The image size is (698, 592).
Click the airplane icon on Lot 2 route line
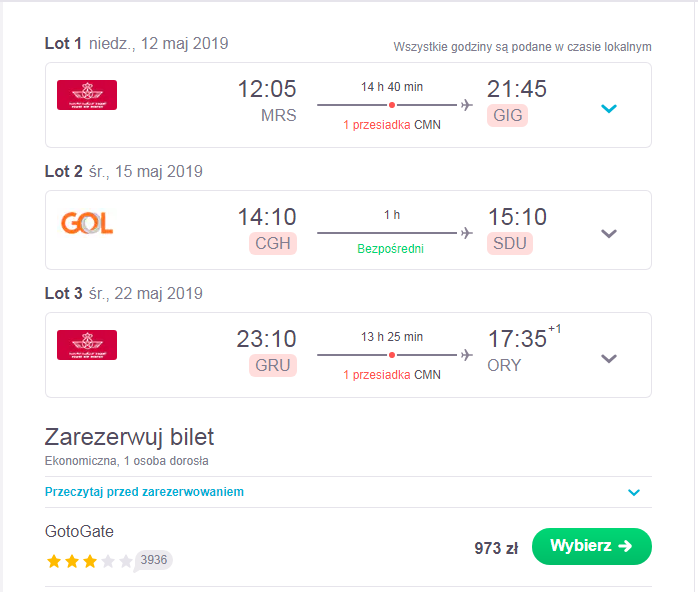(x=467, y=233)
